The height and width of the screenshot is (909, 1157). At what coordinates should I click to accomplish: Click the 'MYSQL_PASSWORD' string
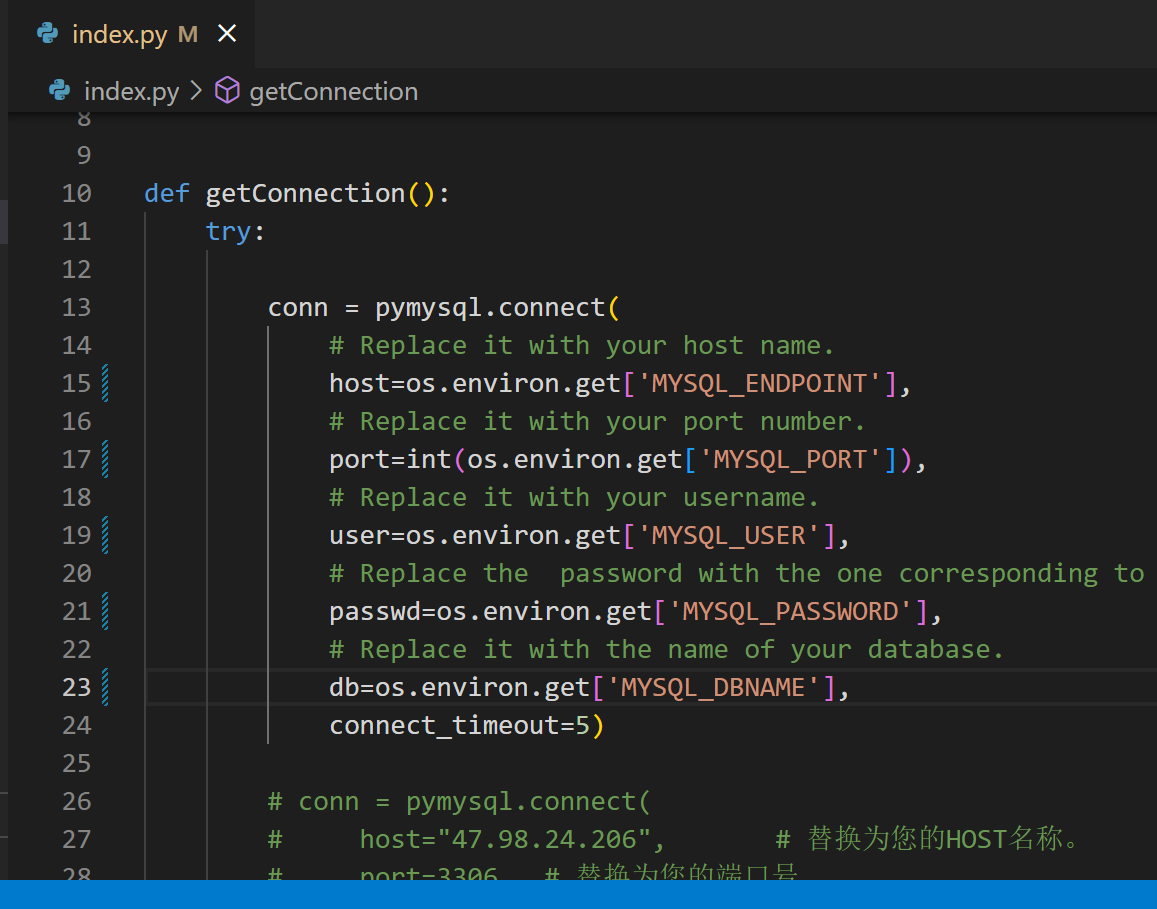tap(790, 612)
